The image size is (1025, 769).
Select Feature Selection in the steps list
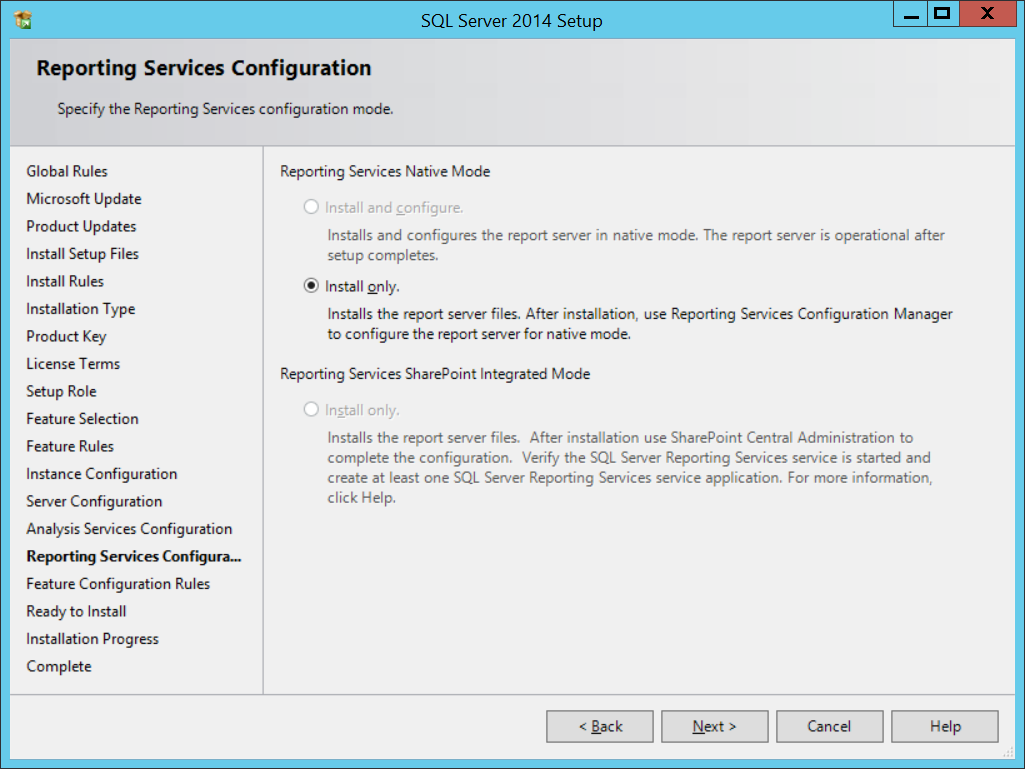tap(82, 419)
